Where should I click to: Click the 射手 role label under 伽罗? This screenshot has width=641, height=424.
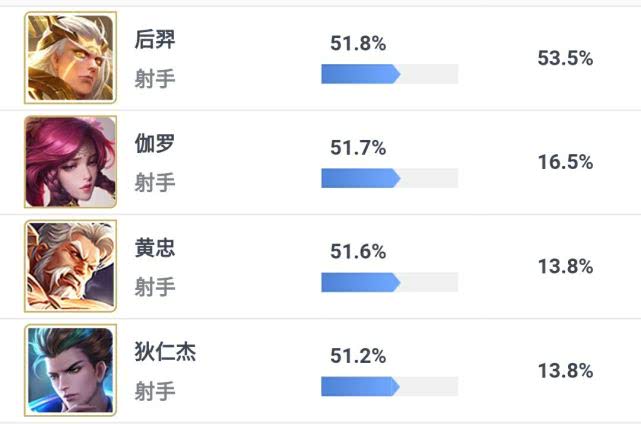pyautogui.click(x=155, y=182)
